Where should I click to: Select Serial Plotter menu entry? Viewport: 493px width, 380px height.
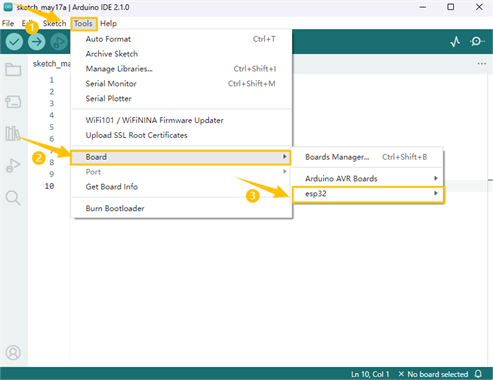[x=182, y=98]
